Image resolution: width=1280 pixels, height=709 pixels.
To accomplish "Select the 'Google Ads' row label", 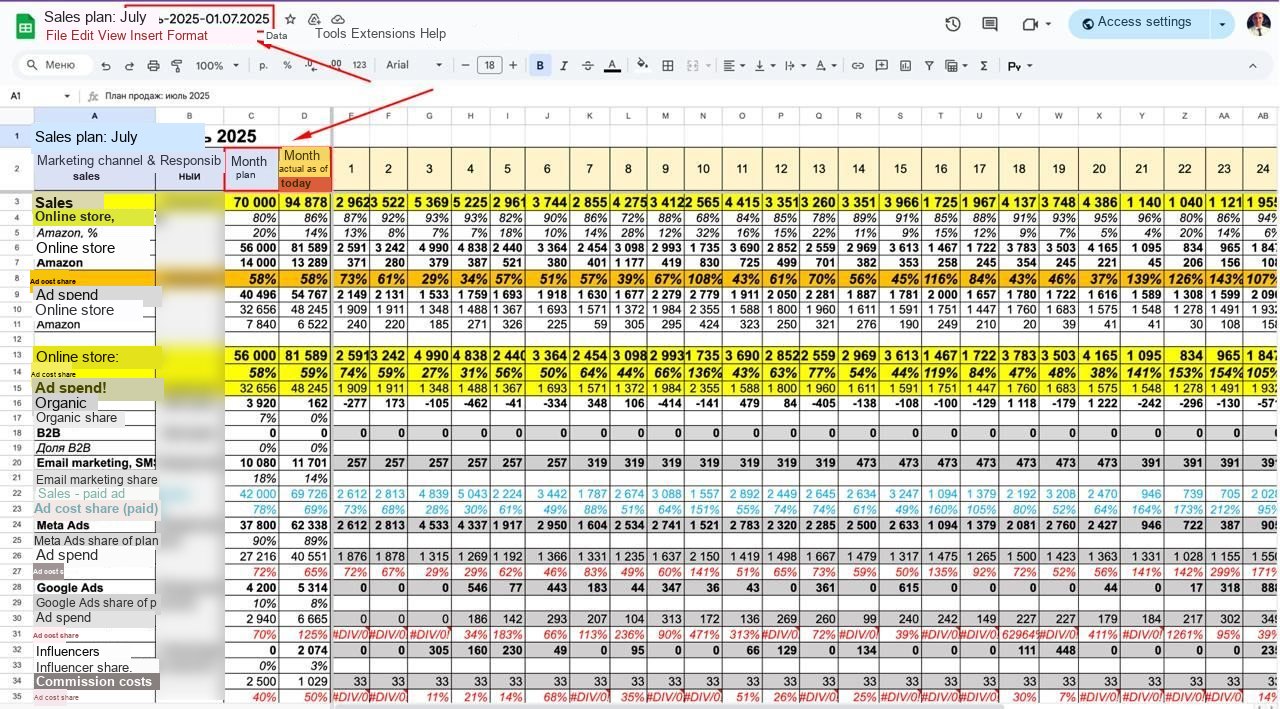I will pos(94,588).
